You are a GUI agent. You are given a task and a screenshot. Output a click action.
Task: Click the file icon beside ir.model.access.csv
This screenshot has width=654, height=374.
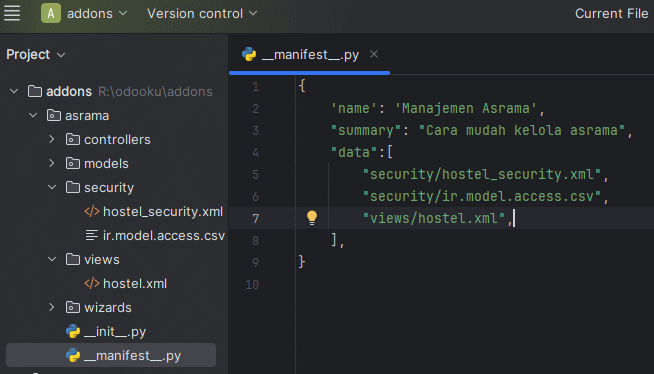click(92, 236)
